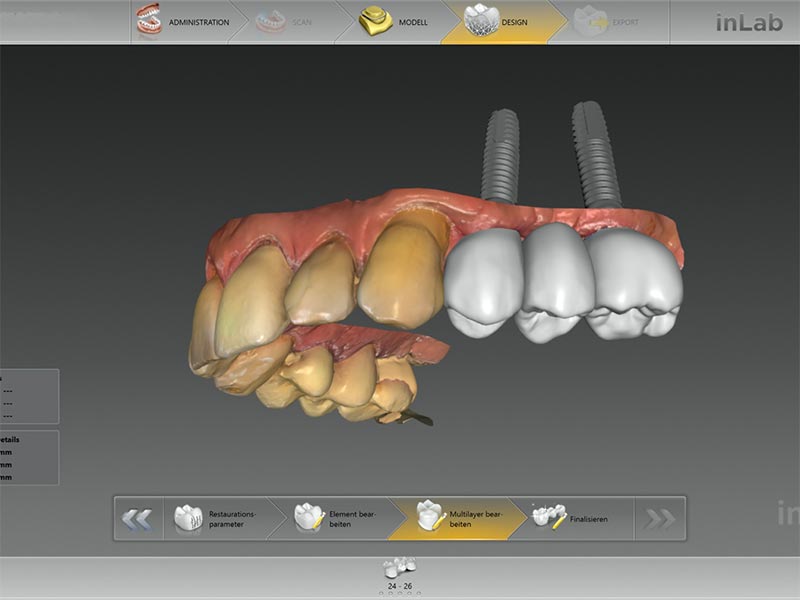Click the details panel showing mm values
The width and height of the screenshot is (800, 600).
pos(28,457)
